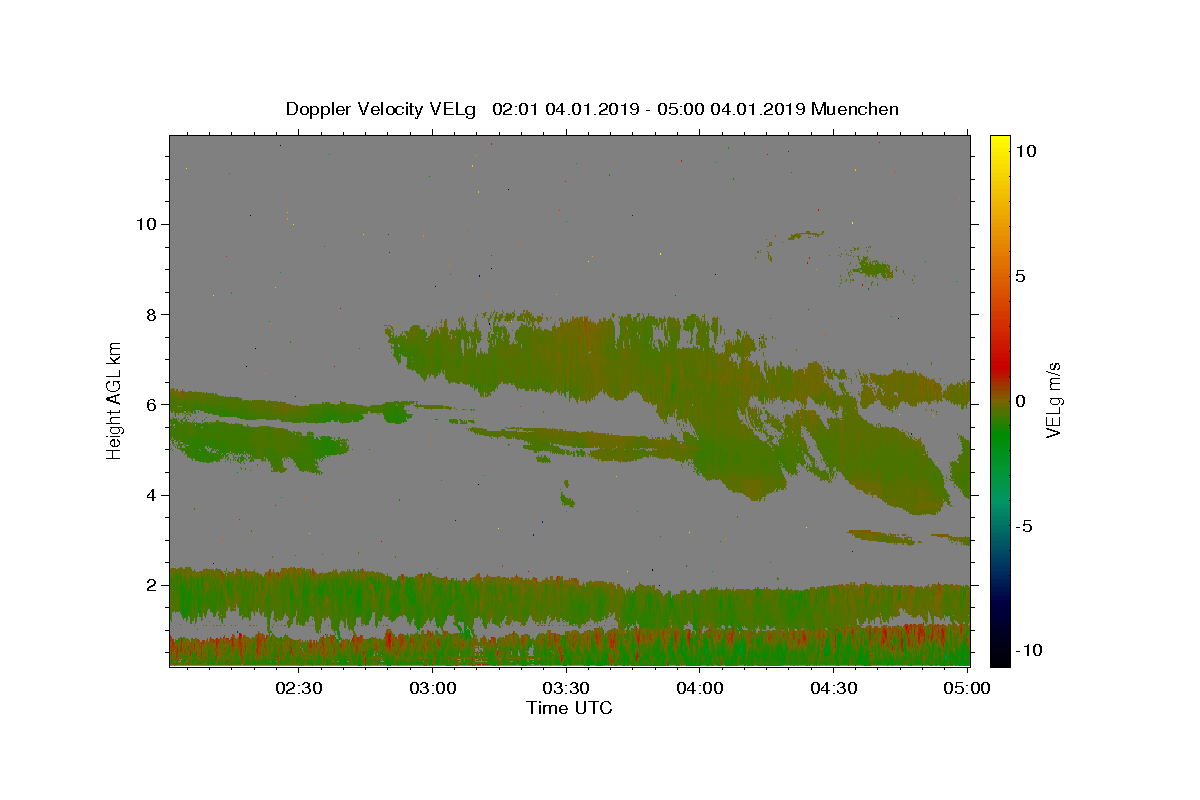
Task: Click the 02:30 time tick label
Action: pyautogui.click(x=299, y=688)
